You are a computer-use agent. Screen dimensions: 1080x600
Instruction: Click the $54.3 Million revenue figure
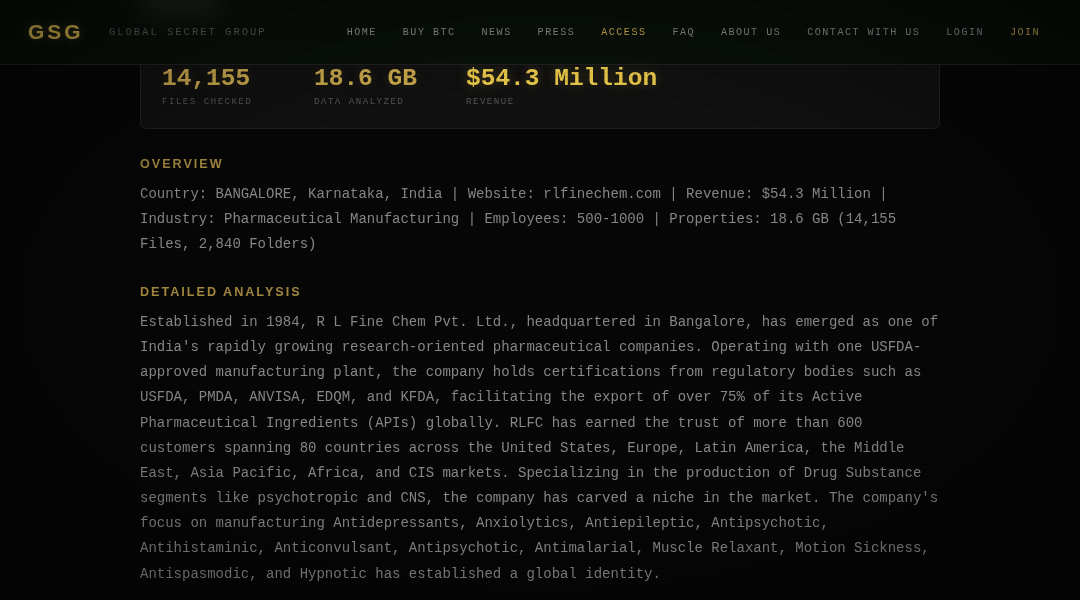561,78
